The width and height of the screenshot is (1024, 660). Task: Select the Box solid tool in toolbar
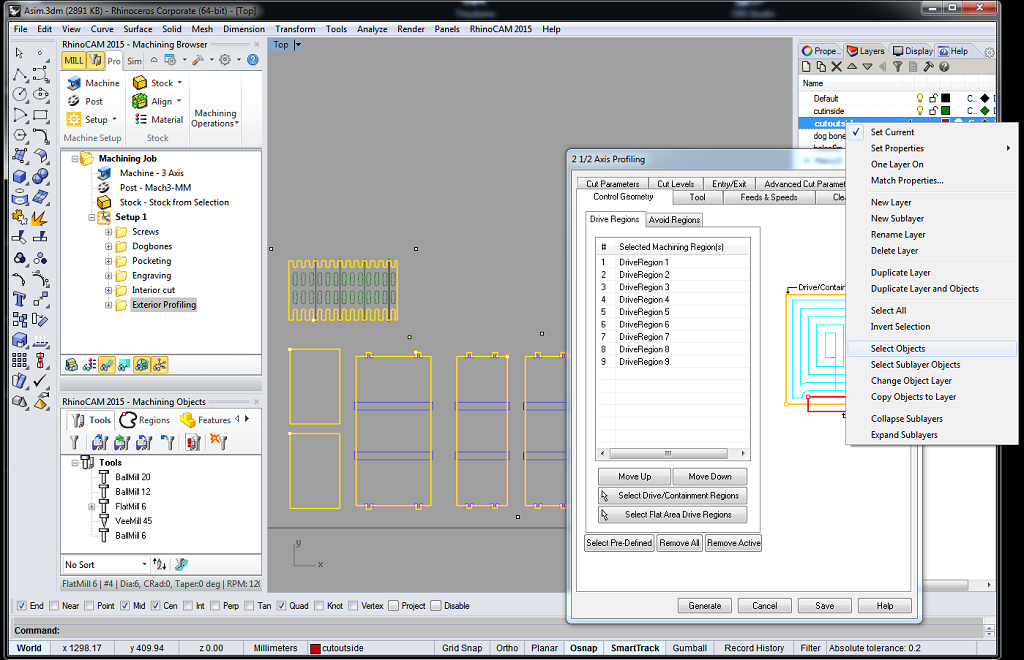tap(20, 177)
